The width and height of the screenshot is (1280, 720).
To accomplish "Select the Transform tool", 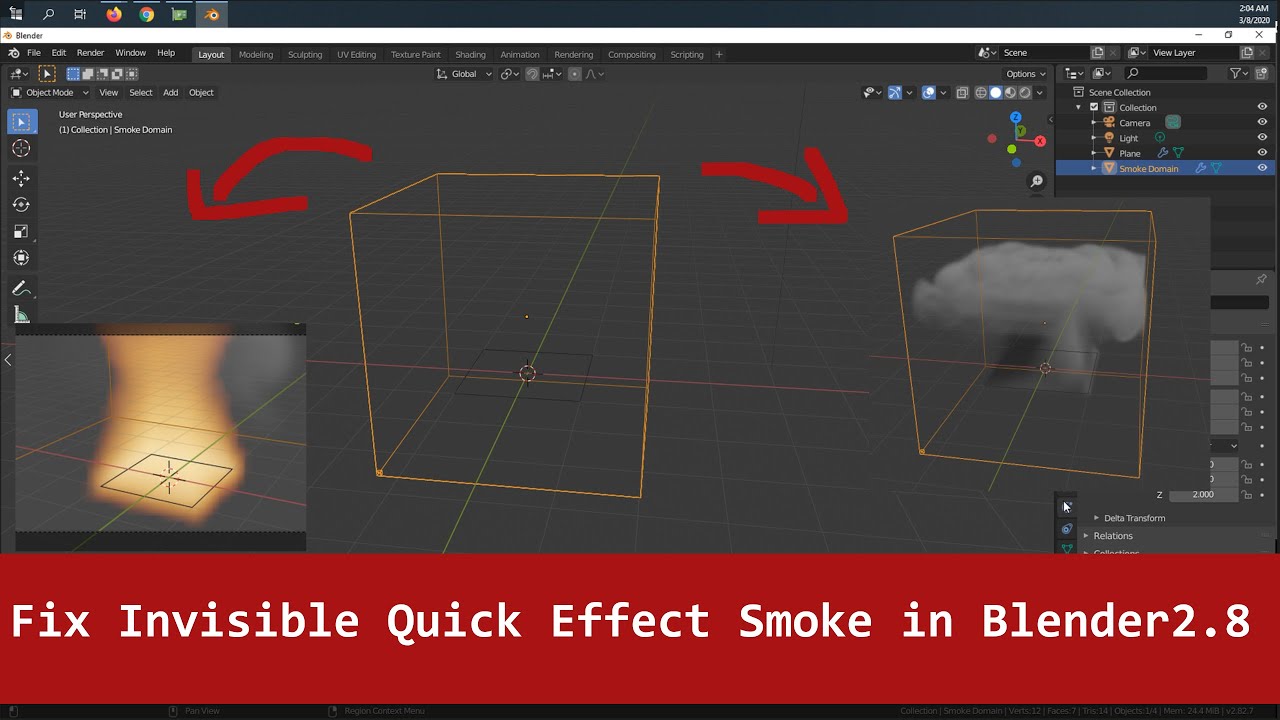I will pyautogui.click(x=21, y=258).
